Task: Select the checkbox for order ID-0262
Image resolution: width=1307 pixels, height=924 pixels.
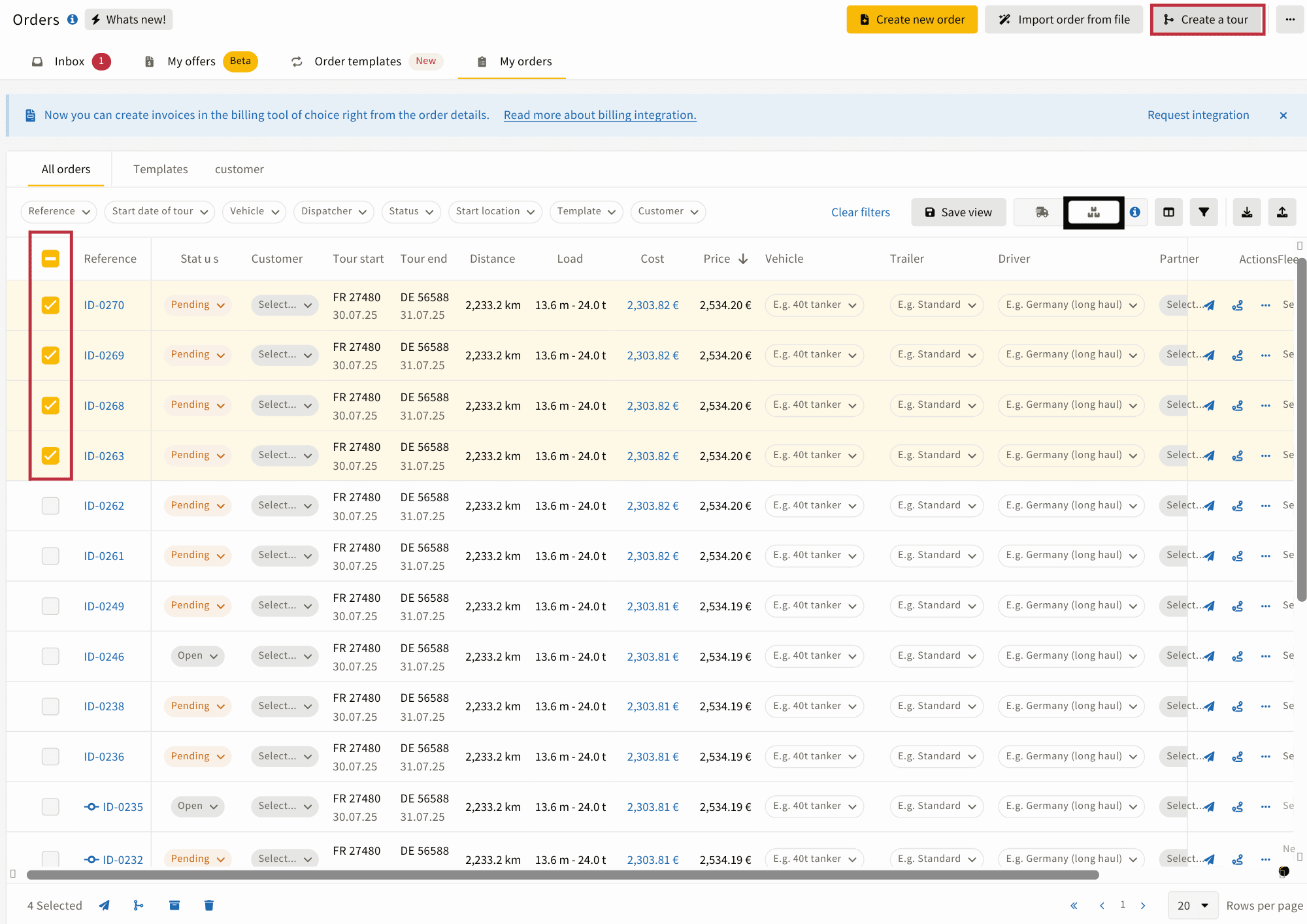Action: tap(50, 506)
